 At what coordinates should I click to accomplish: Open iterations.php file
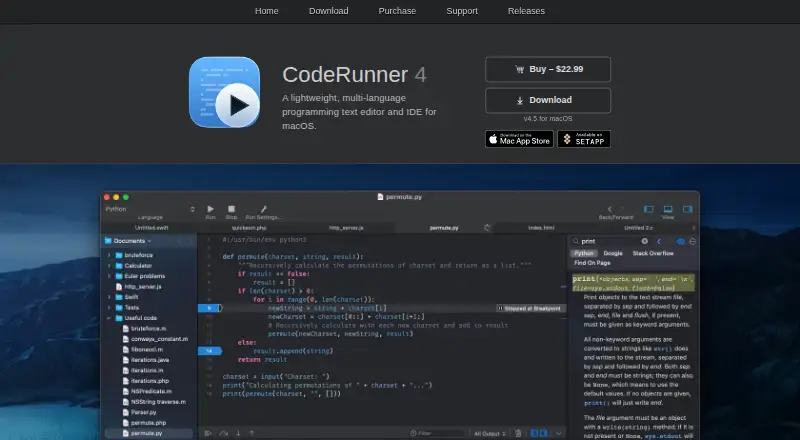click(x=145, y=381)
